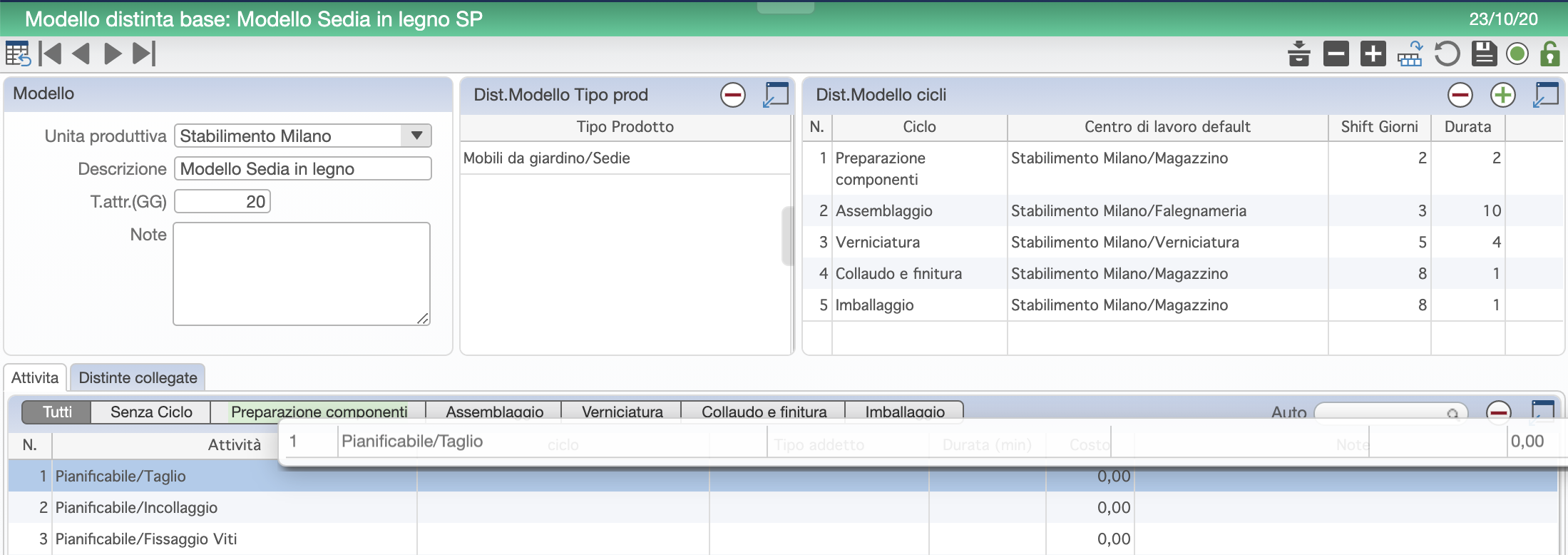Viewport: 1568px width, 555px height.
Task: Click the Note field resize grip
Action: click(423, 319)
